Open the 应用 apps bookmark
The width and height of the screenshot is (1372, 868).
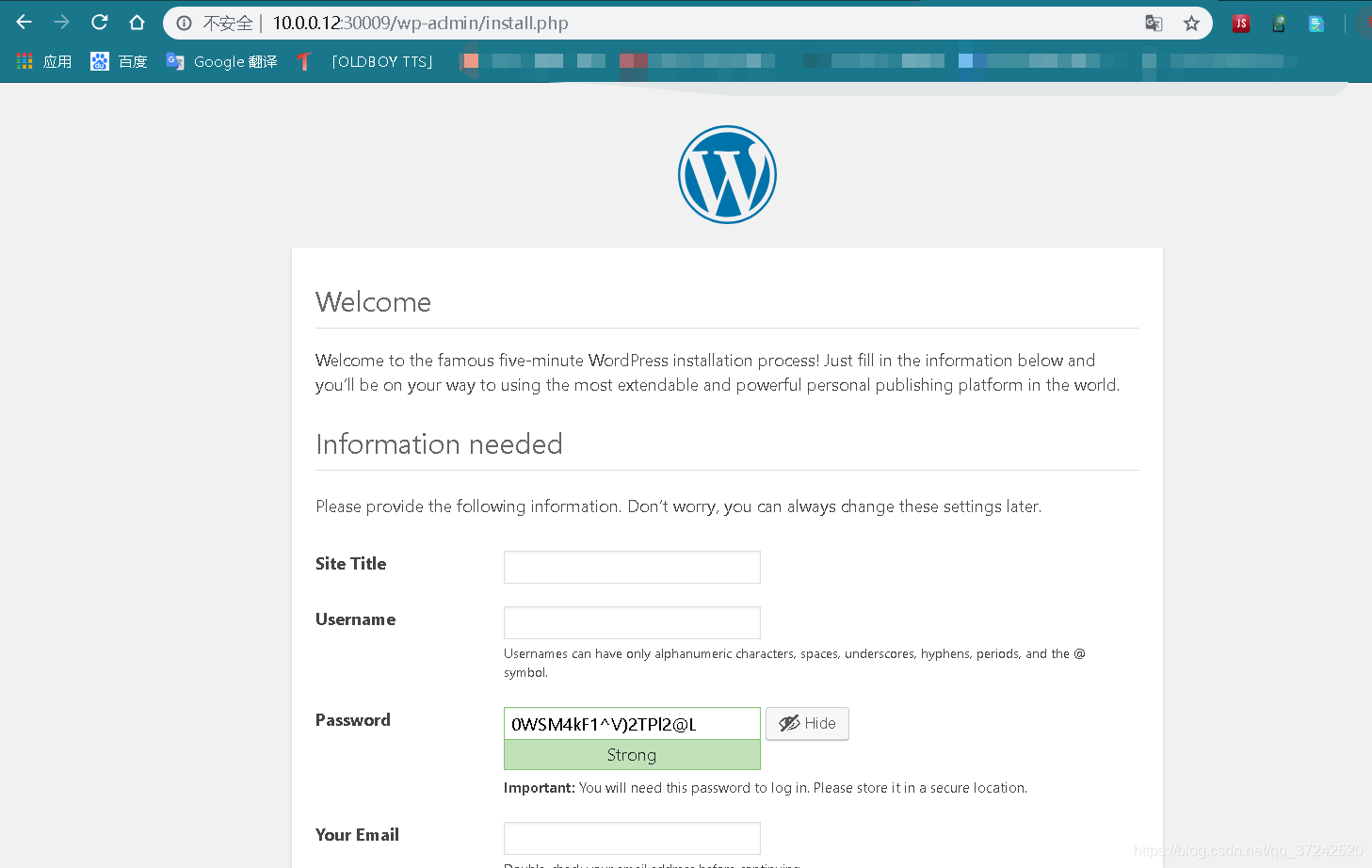(x=44, y=61)
